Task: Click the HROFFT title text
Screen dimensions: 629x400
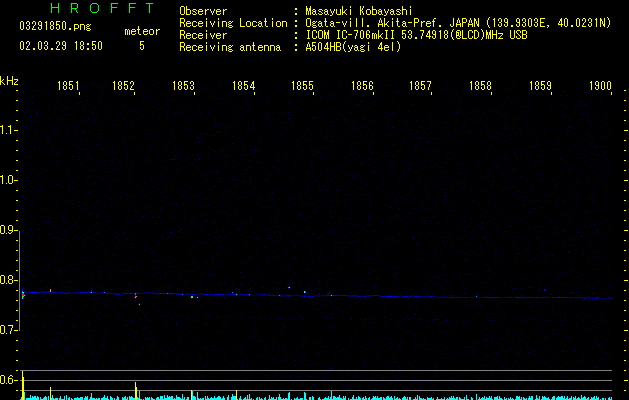Action: pos(102,8)
